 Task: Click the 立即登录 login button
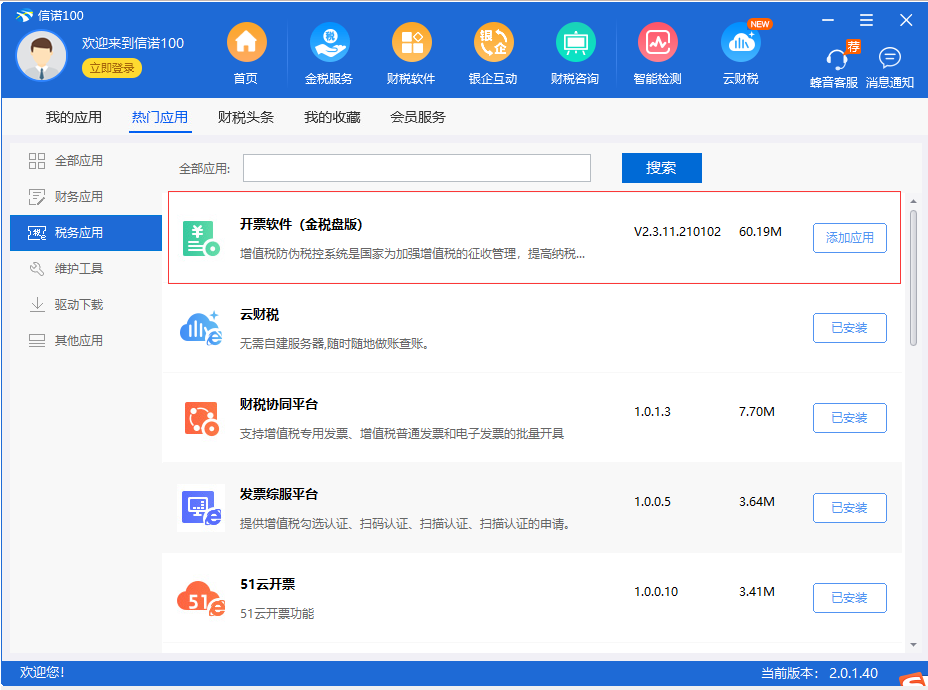click(x=112, y=68)
